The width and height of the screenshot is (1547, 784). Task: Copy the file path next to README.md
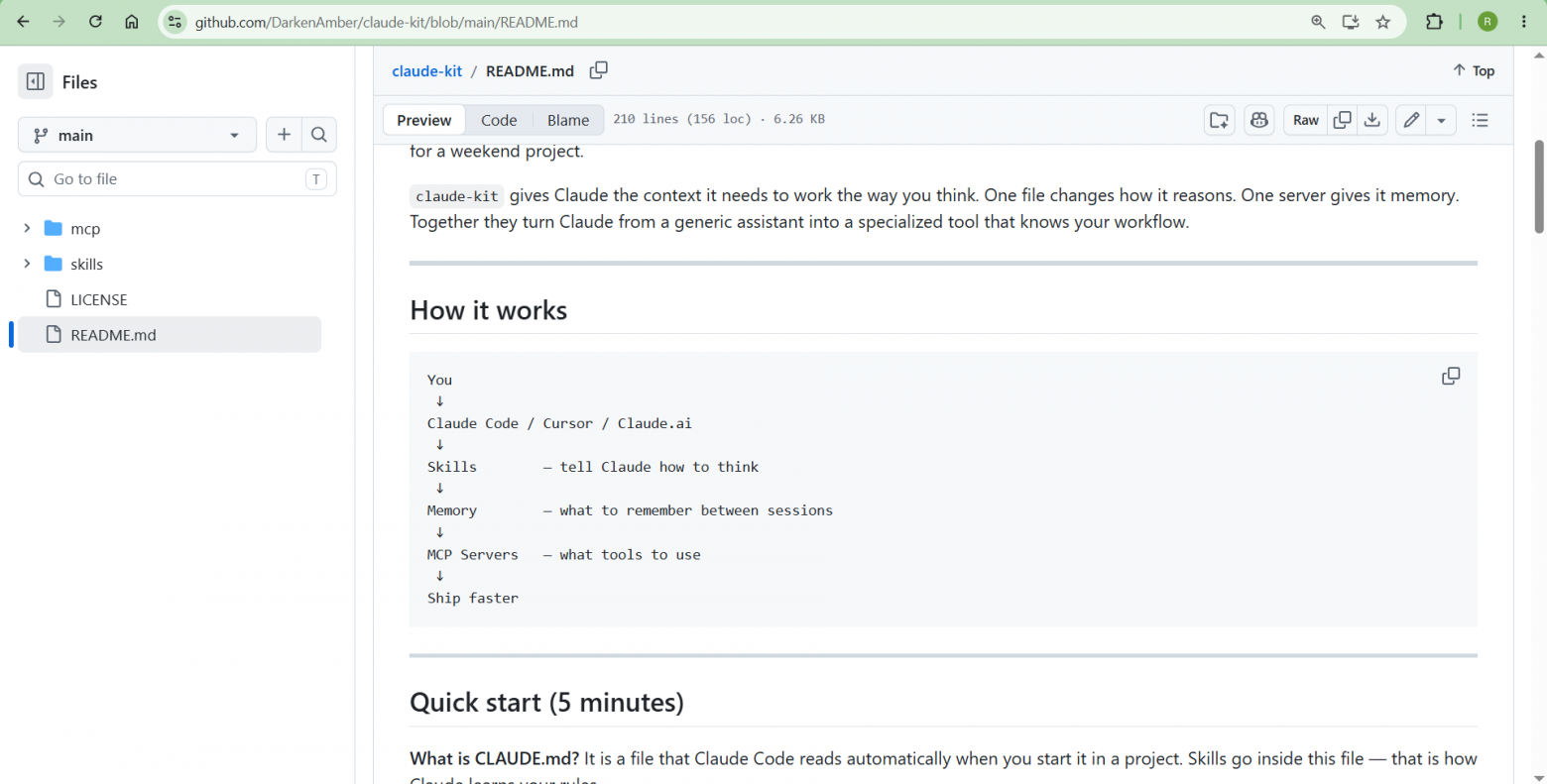coord(599,70)
